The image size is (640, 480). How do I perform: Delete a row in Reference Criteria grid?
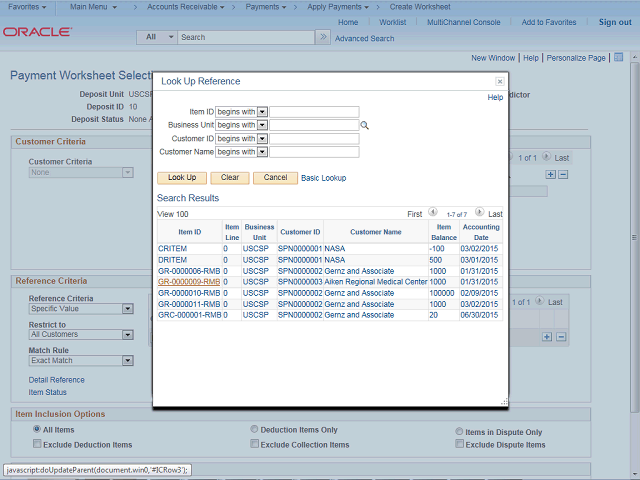(x=561, y=337)
